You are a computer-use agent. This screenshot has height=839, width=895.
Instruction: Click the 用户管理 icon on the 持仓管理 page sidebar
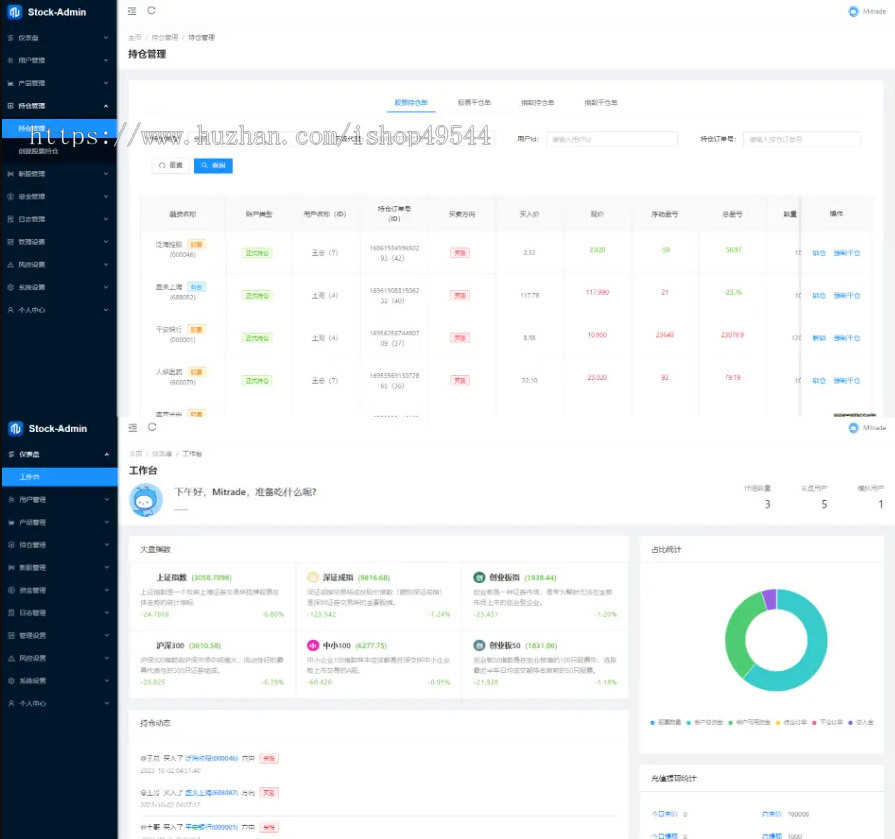pos(10,60)
